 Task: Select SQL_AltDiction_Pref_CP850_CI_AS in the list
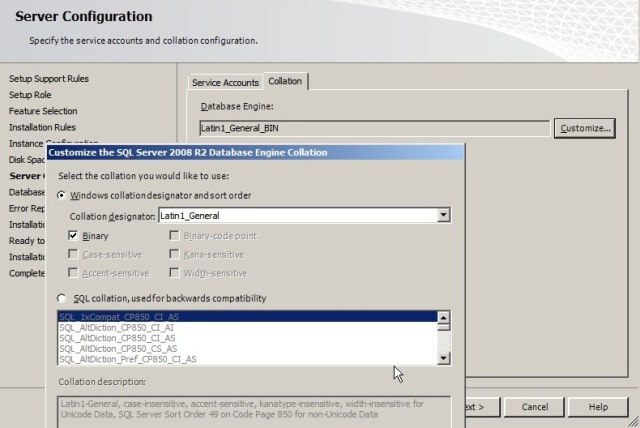(247, 359)
